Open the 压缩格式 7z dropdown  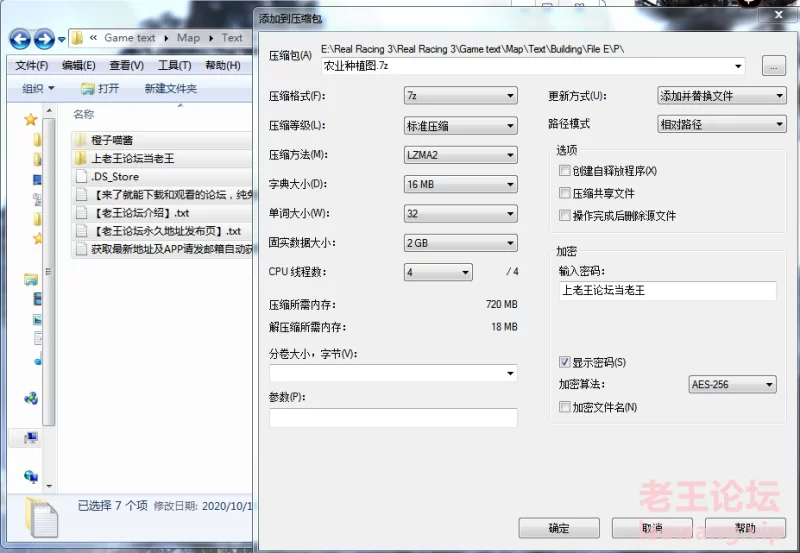click(460, 96)
